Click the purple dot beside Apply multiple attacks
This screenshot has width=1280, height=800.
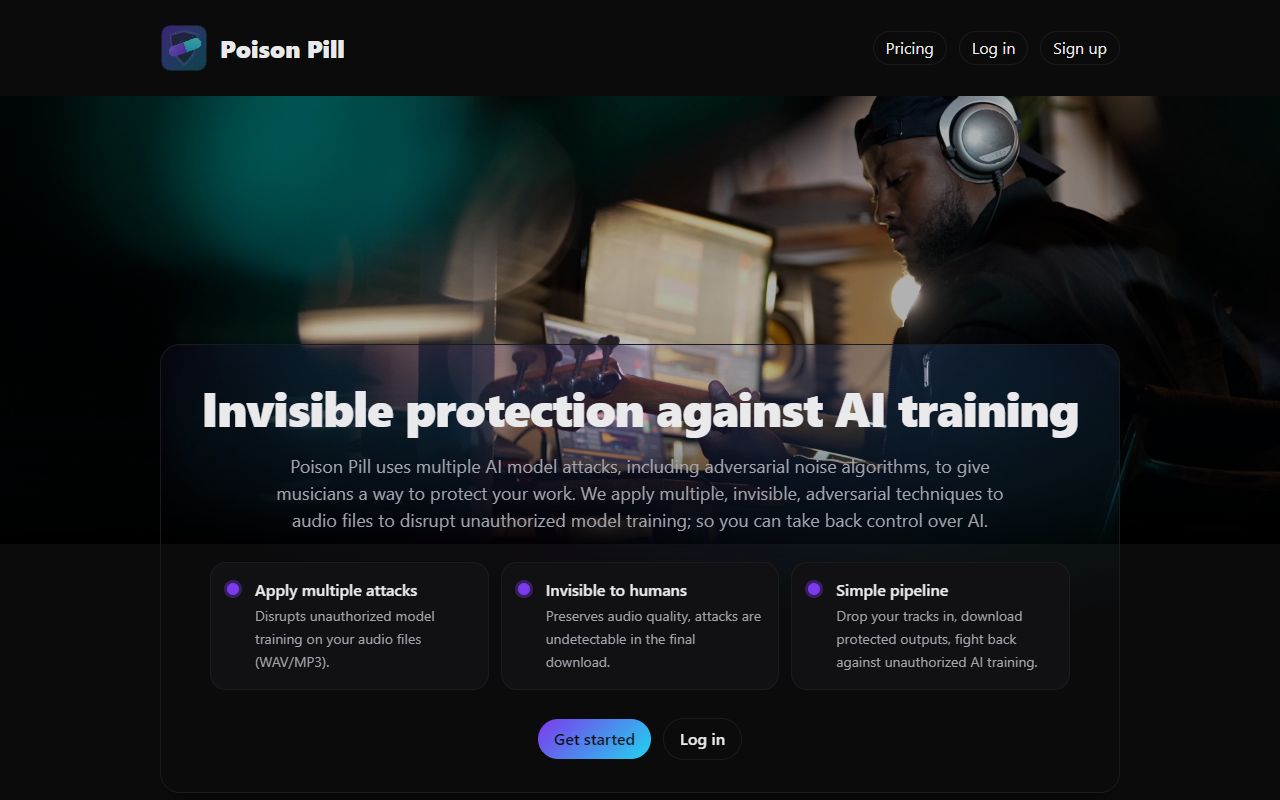pyautogui.click(x=233, y=589)
